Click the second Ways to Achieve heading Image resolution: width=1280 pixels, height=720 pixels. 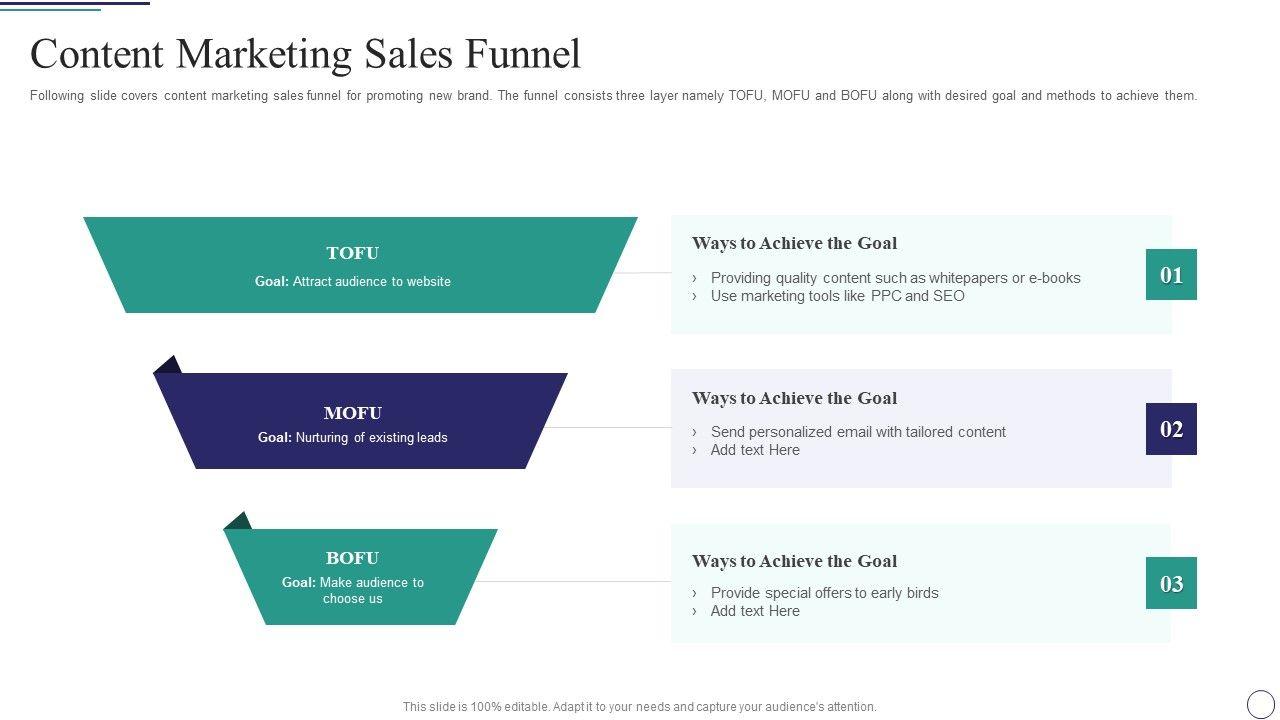coord(794,398)
